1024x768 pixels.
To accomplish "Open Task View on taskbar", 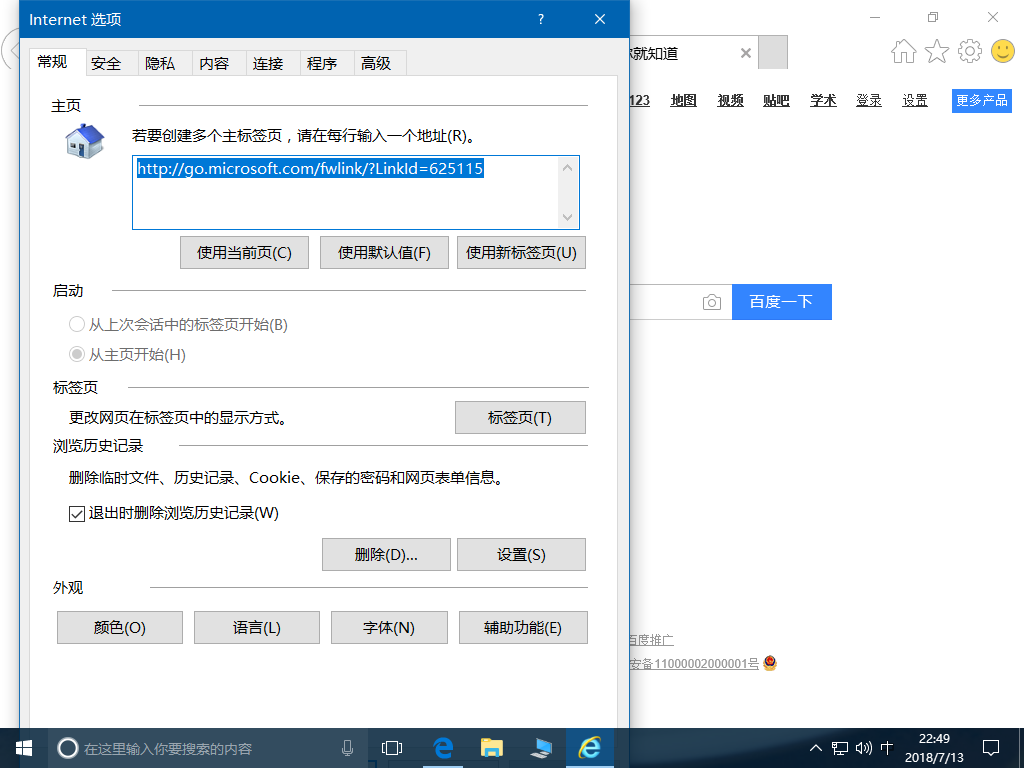I will click(x=392, y=748).
